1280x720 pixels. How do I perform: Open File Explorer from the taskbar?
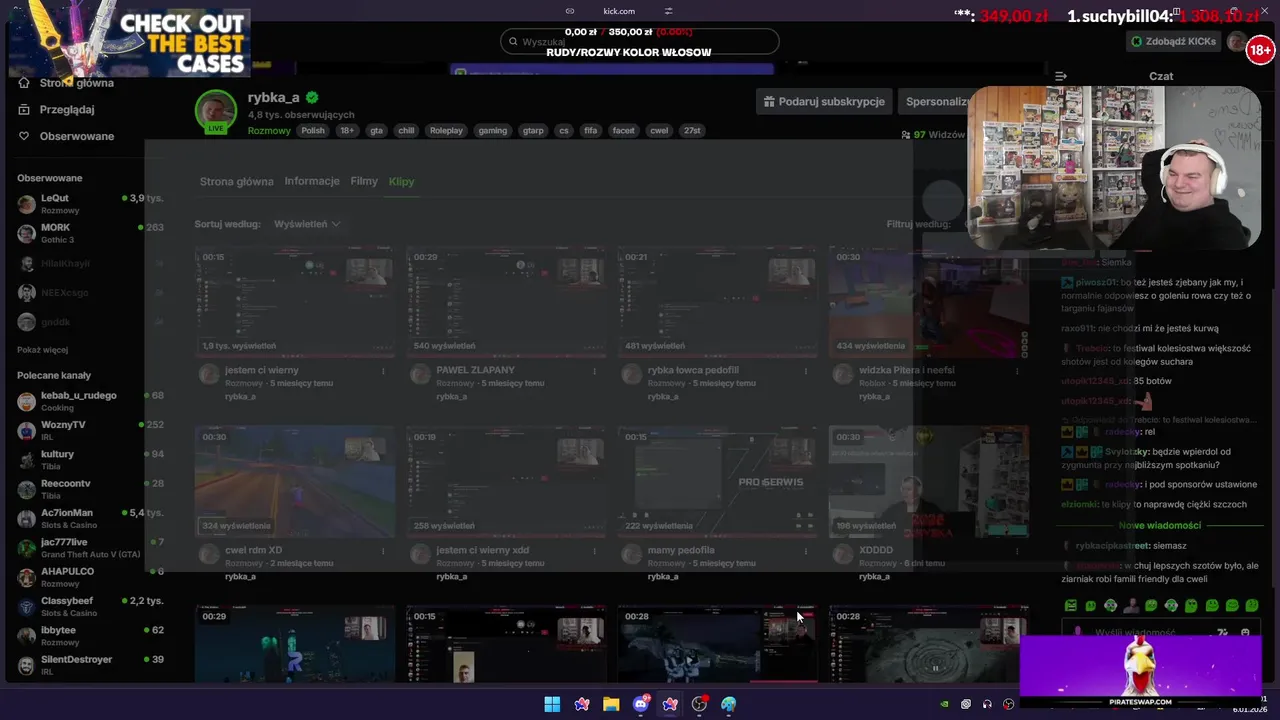611,704
